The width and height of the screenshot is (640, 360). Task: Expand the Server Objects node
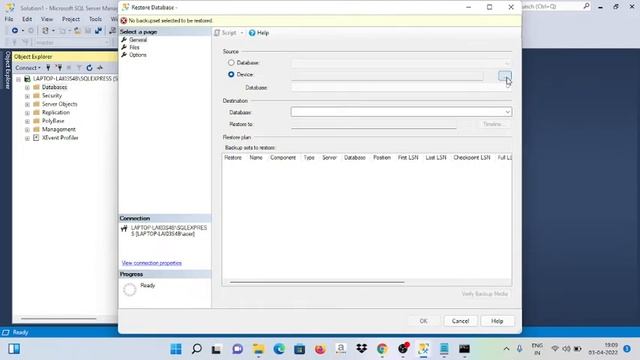tap(27, 104)
